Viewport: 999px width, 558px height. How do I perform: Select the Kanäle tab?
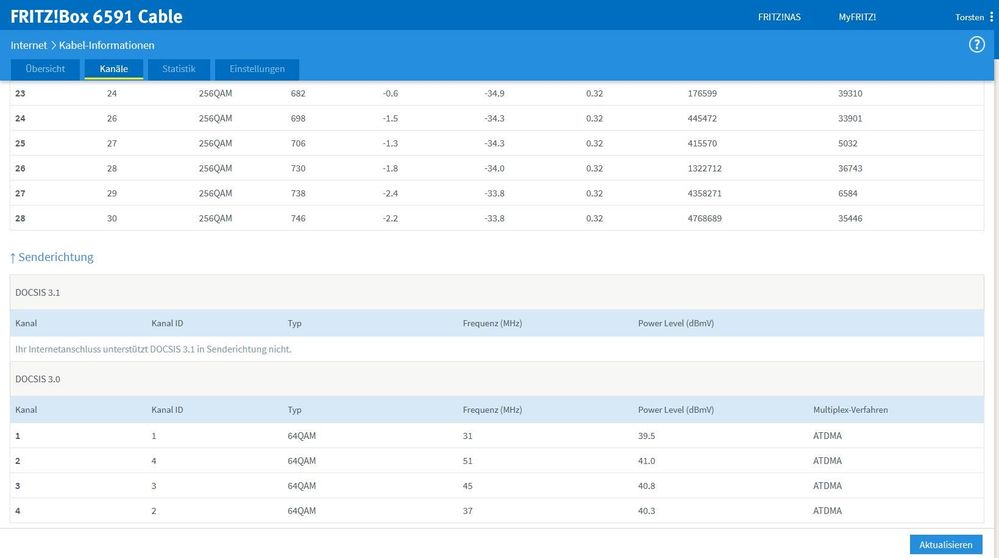(x=114, y=69)
